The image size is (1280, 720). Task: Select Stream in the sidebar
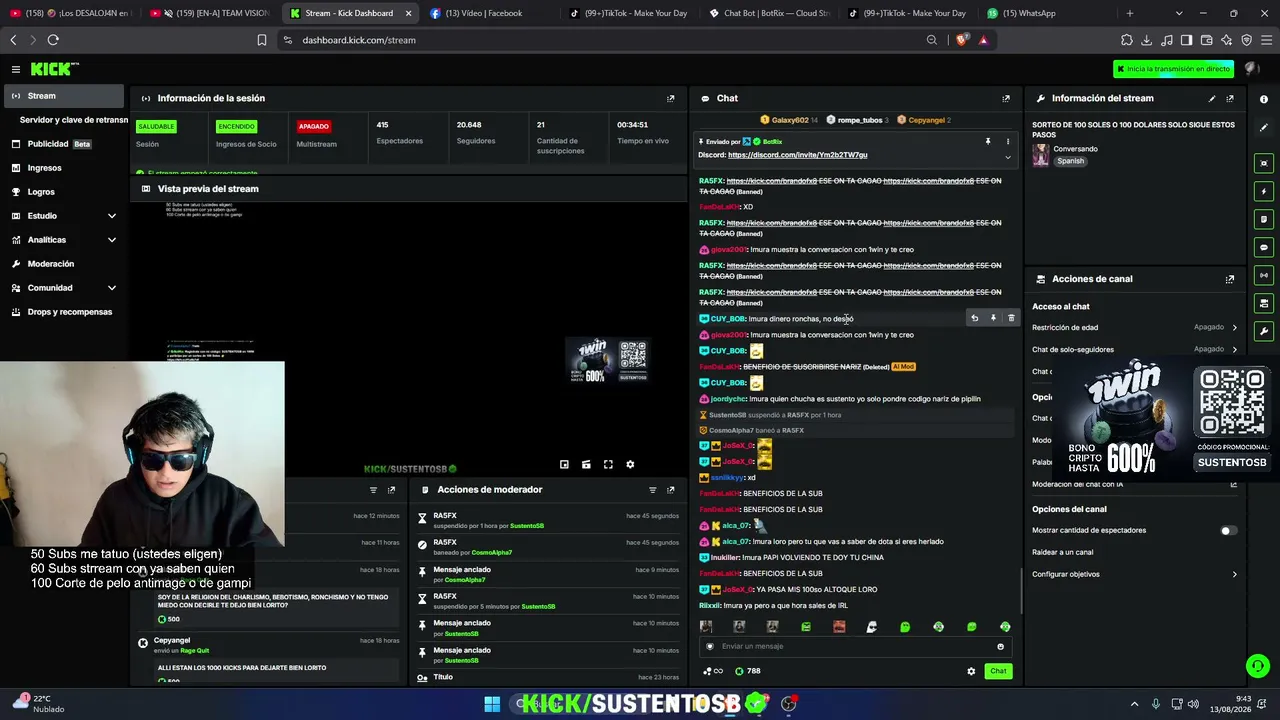(65, 96)
